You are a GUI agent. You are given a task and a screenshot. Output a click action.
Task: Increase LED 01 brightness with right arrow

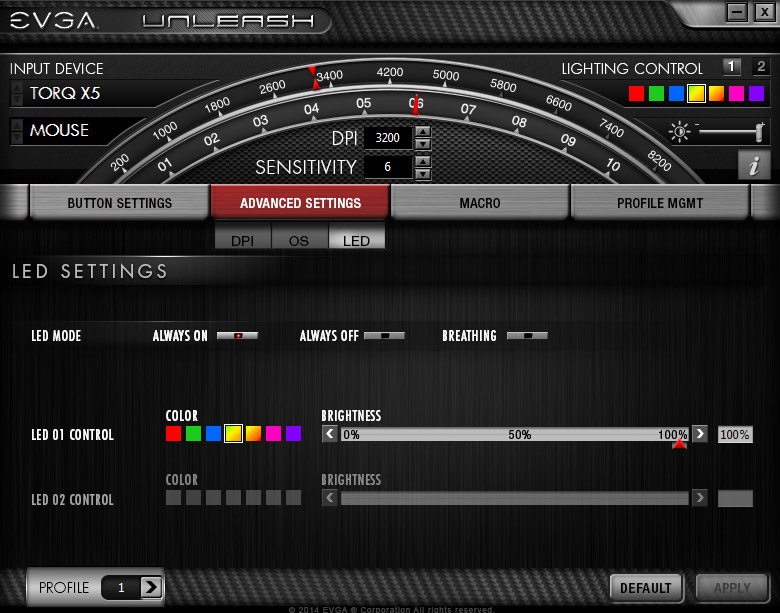(699, 434)
